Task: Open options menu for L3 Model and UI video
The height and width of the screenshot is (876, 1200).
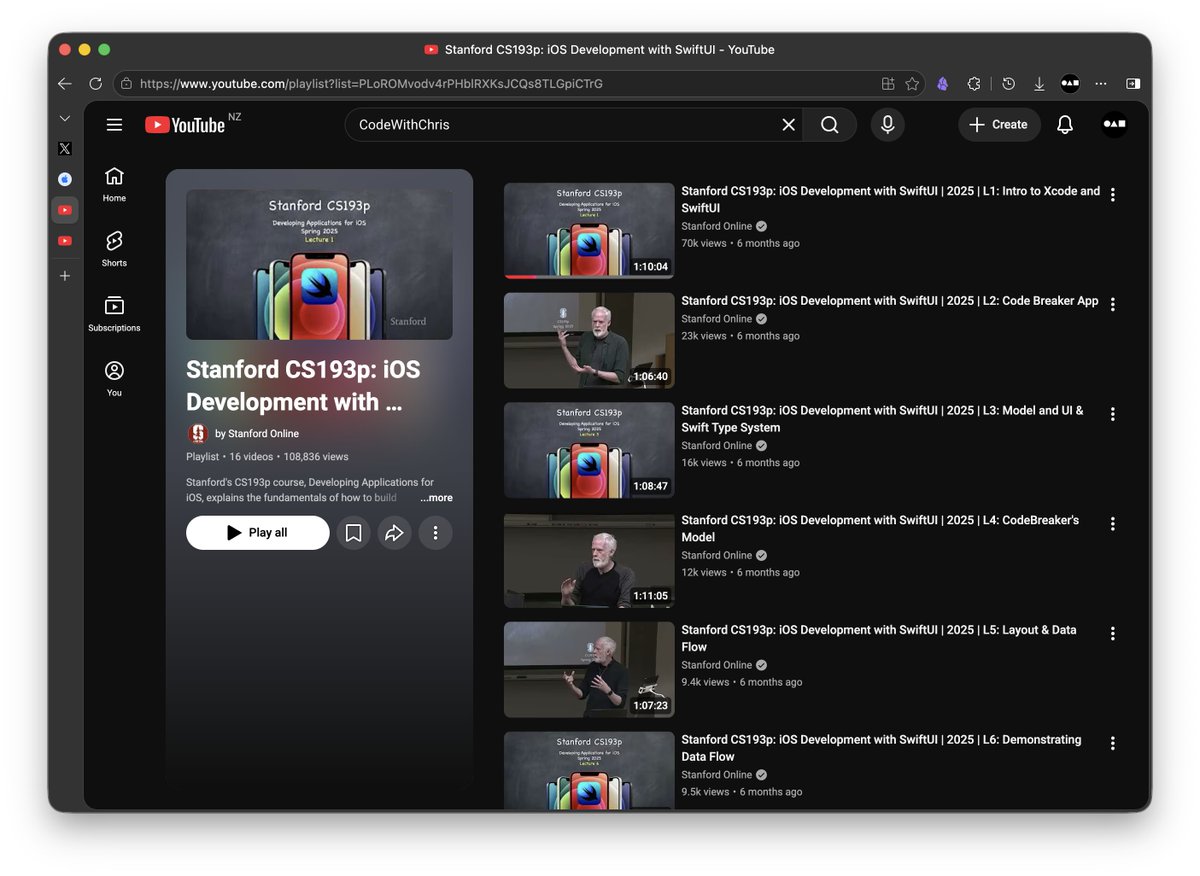Action: tap(1112, 414)
